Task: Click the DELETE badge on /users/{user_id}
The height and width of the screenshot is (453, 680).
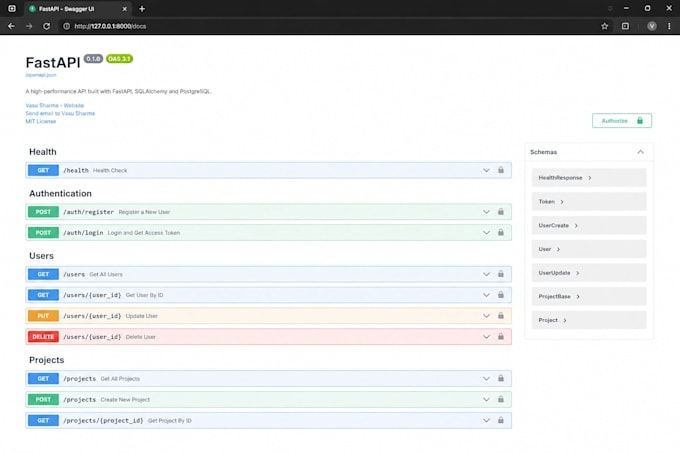Action: [x=43, y=337]
